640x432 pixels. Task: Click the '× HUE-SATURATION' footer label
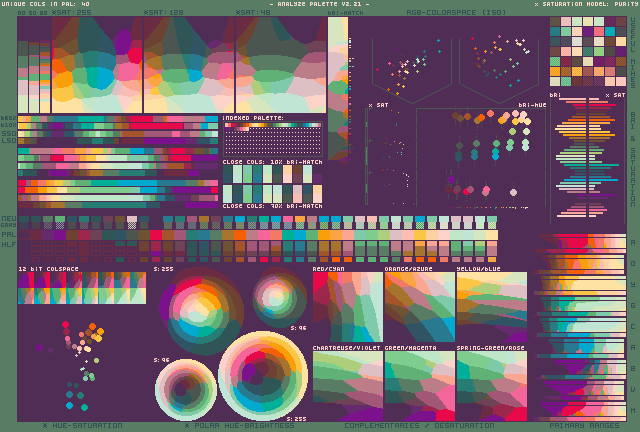coord(82,426)
